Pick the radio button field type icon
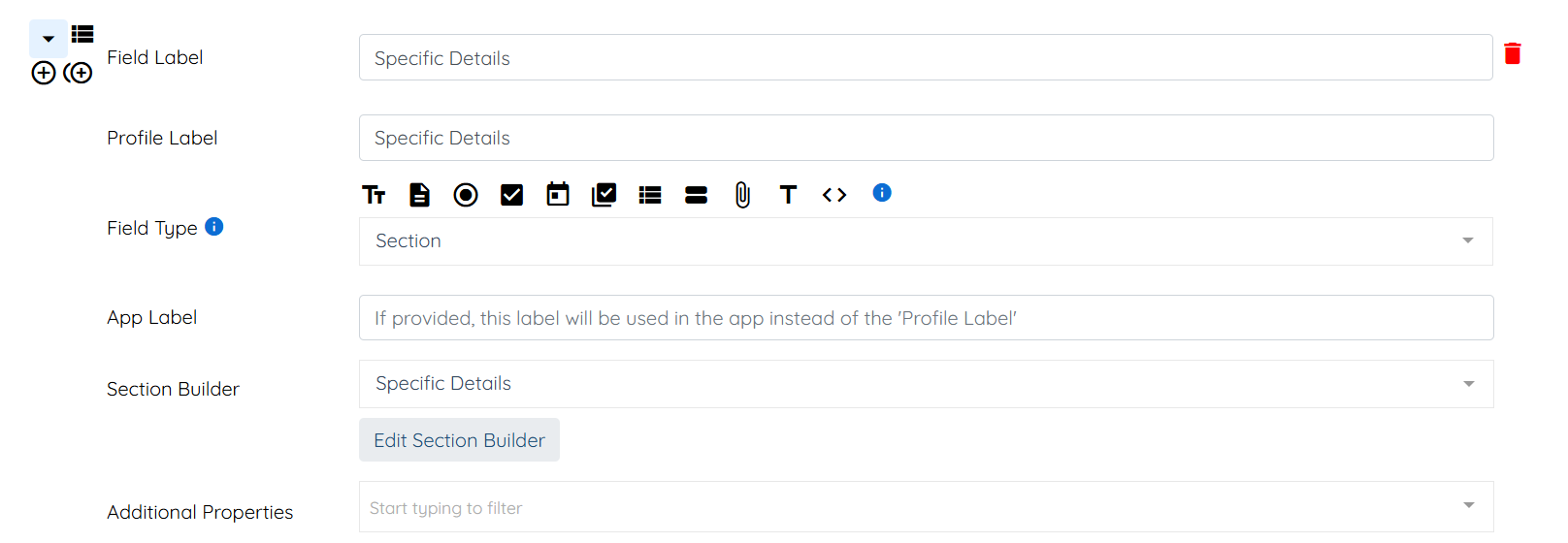The image size is (1568, 543). [466, 195]
